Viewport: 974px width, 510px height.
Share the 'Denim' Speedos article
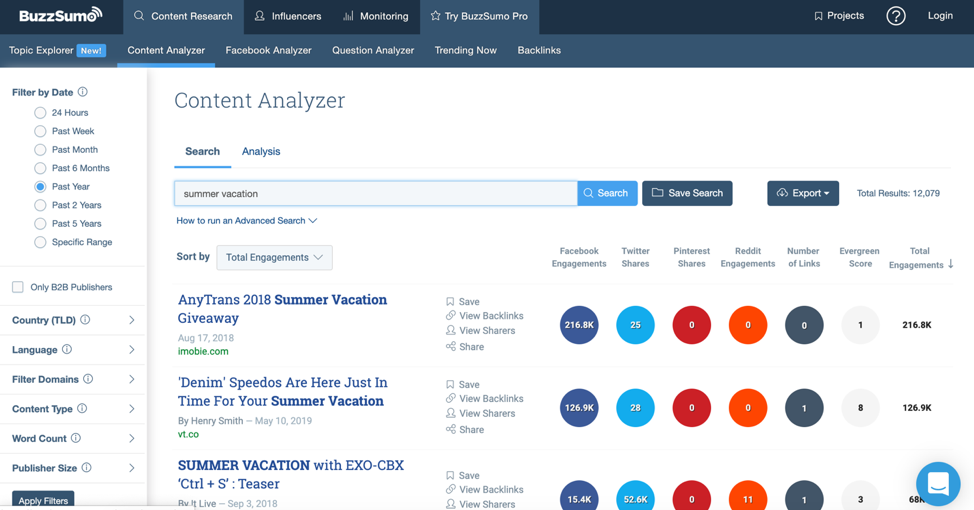pos(465,429)
